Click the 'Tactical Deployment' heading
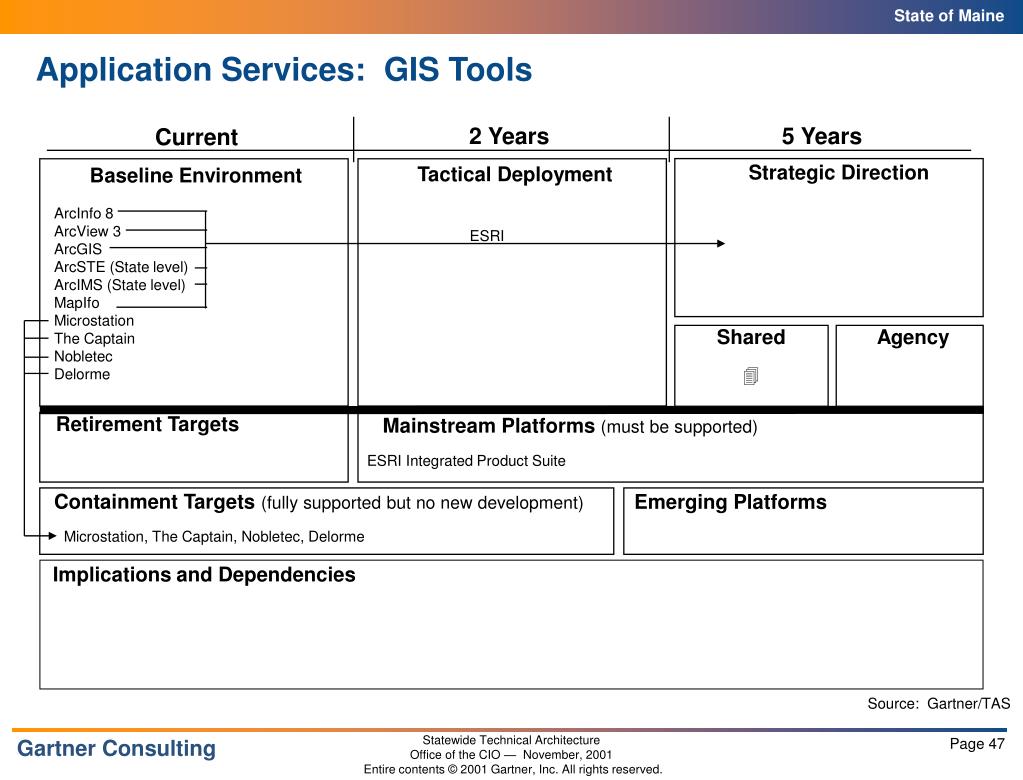The image size is (1023, 780). click(515, 175)
